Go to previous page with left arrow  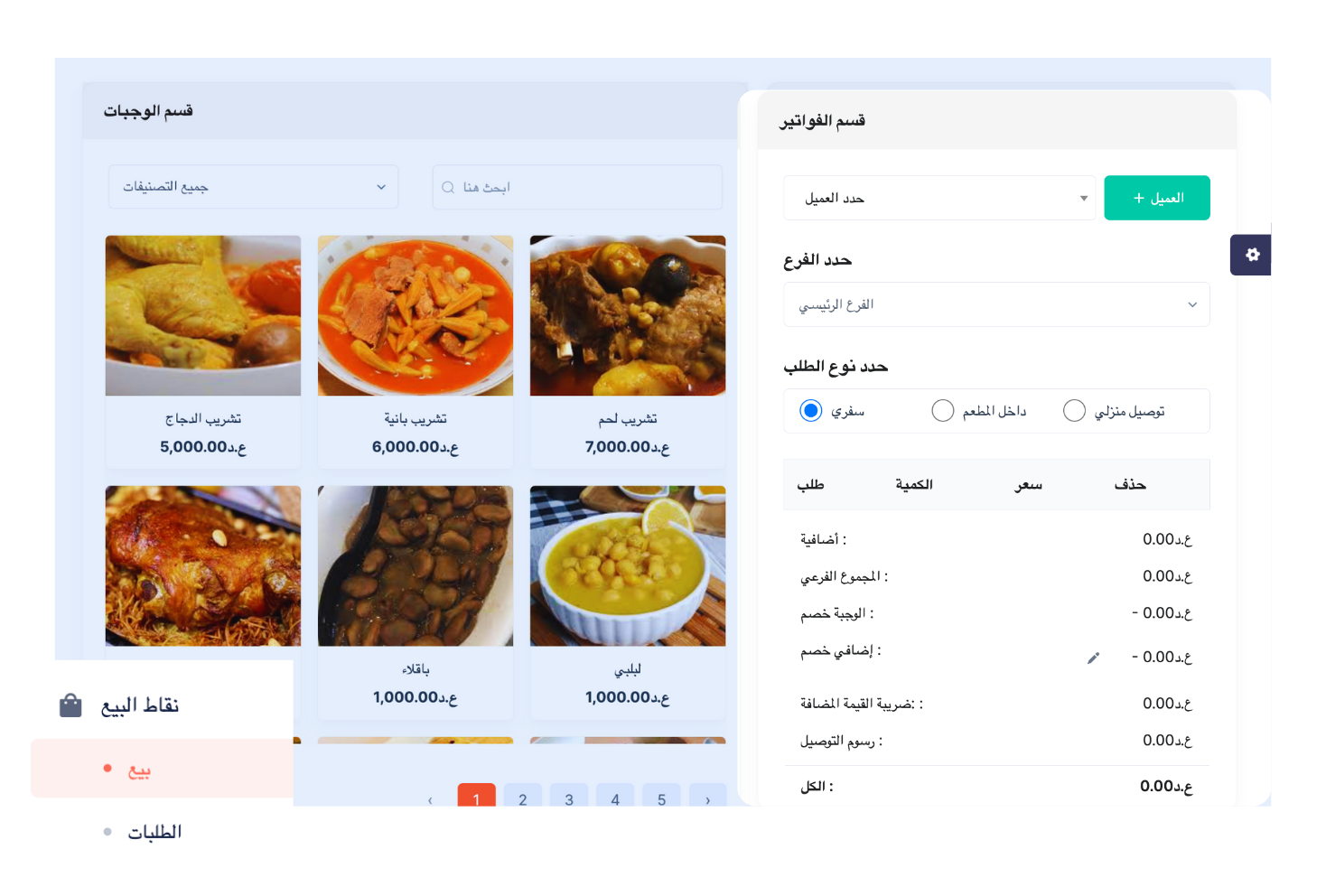coord(430,799)
